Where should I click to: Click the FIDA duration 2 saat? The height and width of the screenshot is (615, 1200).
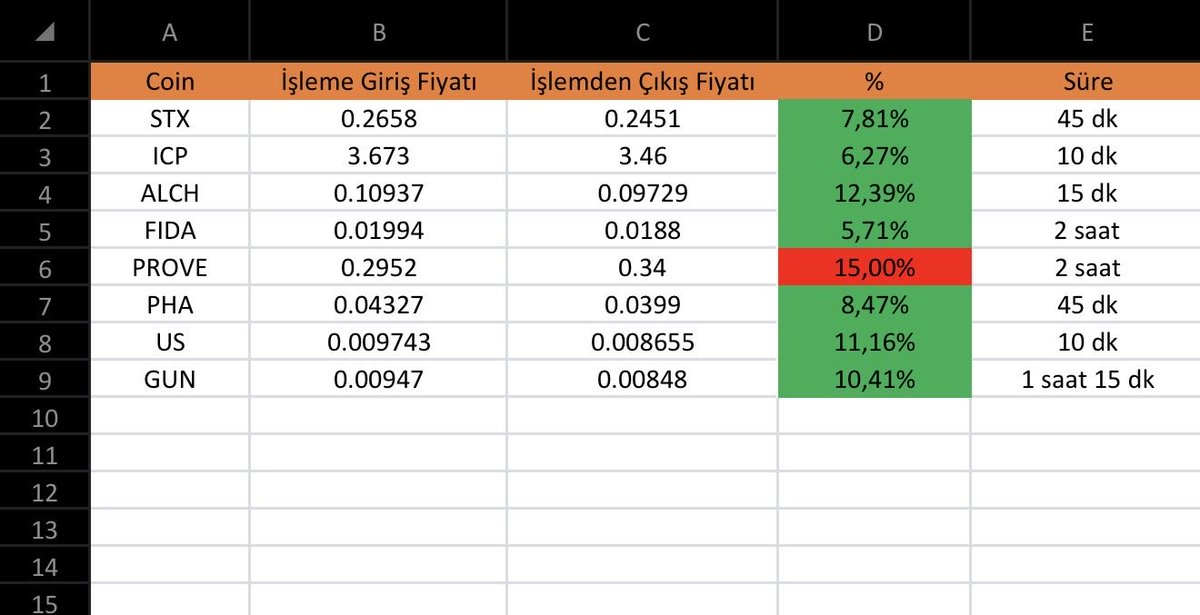point(1086,230)
